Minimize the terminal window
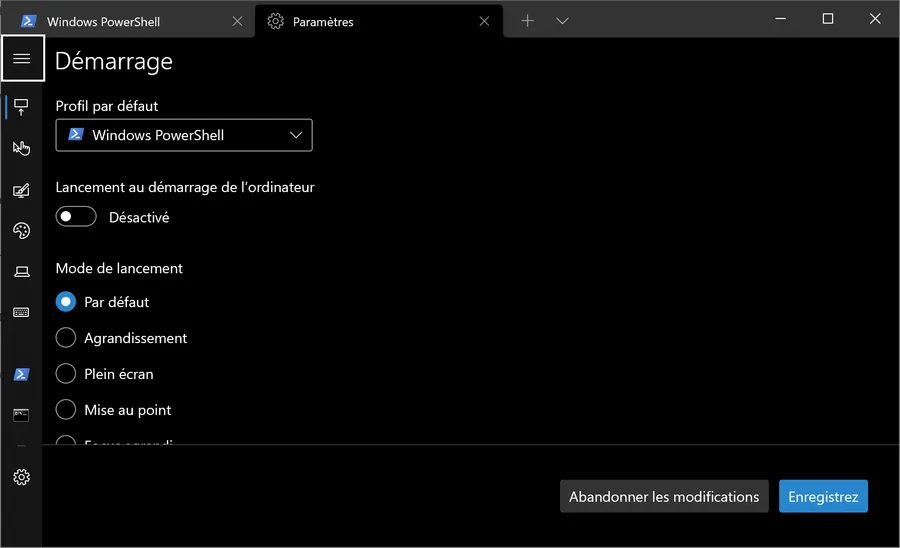Viewport: 900px width, 548px height. [781, 19]
